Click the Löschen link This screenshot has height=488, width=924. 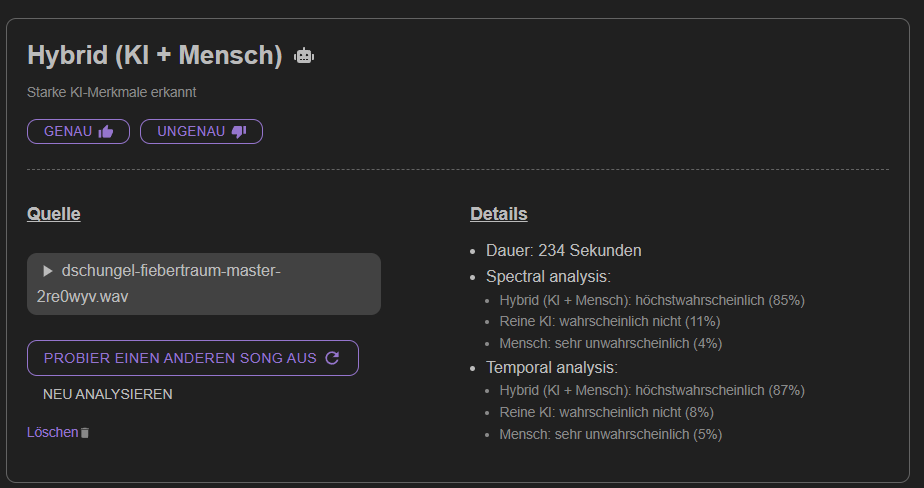(52, 432)
